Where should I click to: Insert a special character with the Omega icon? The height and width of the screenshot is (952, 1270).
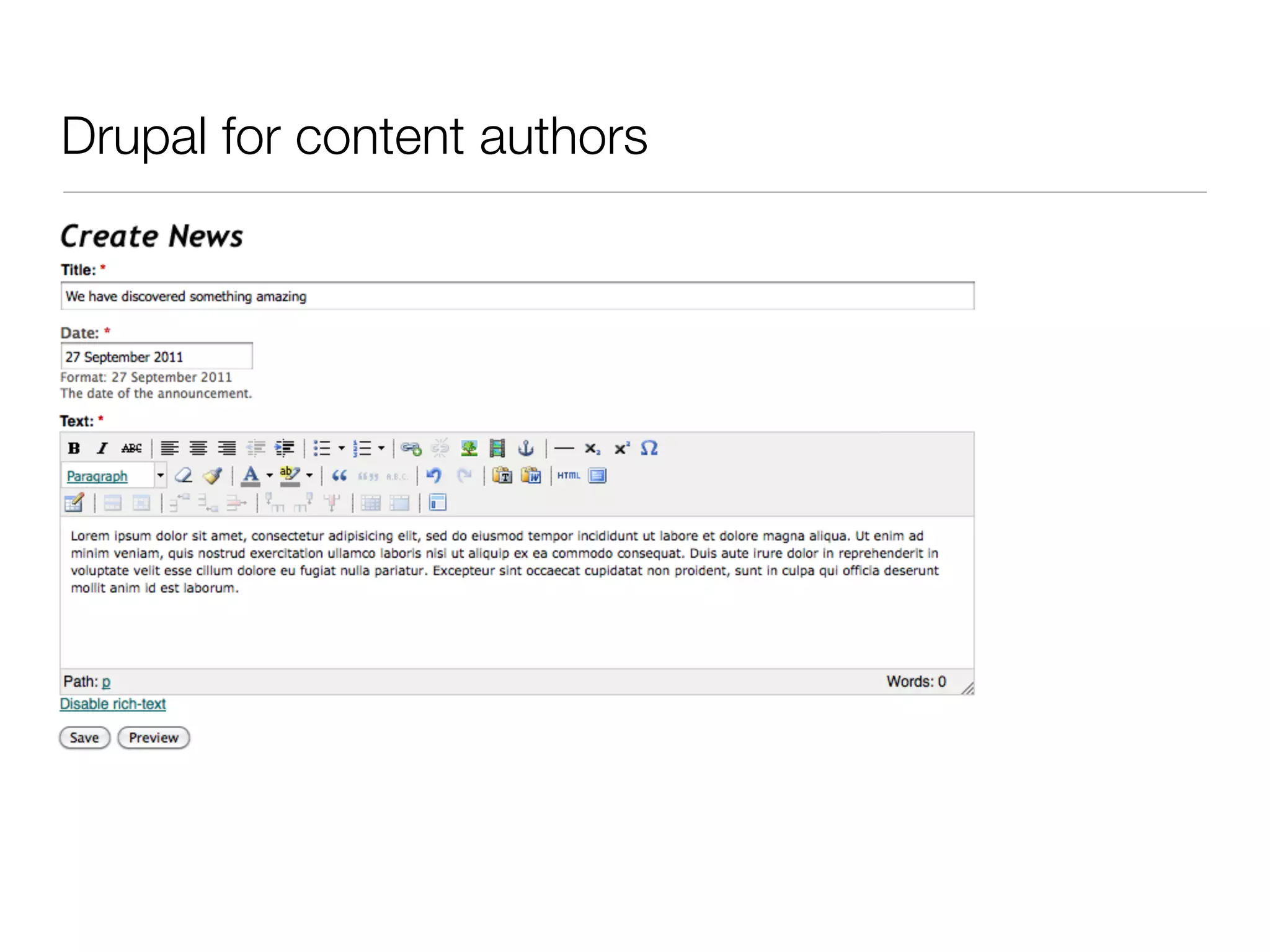coord(649,448)
